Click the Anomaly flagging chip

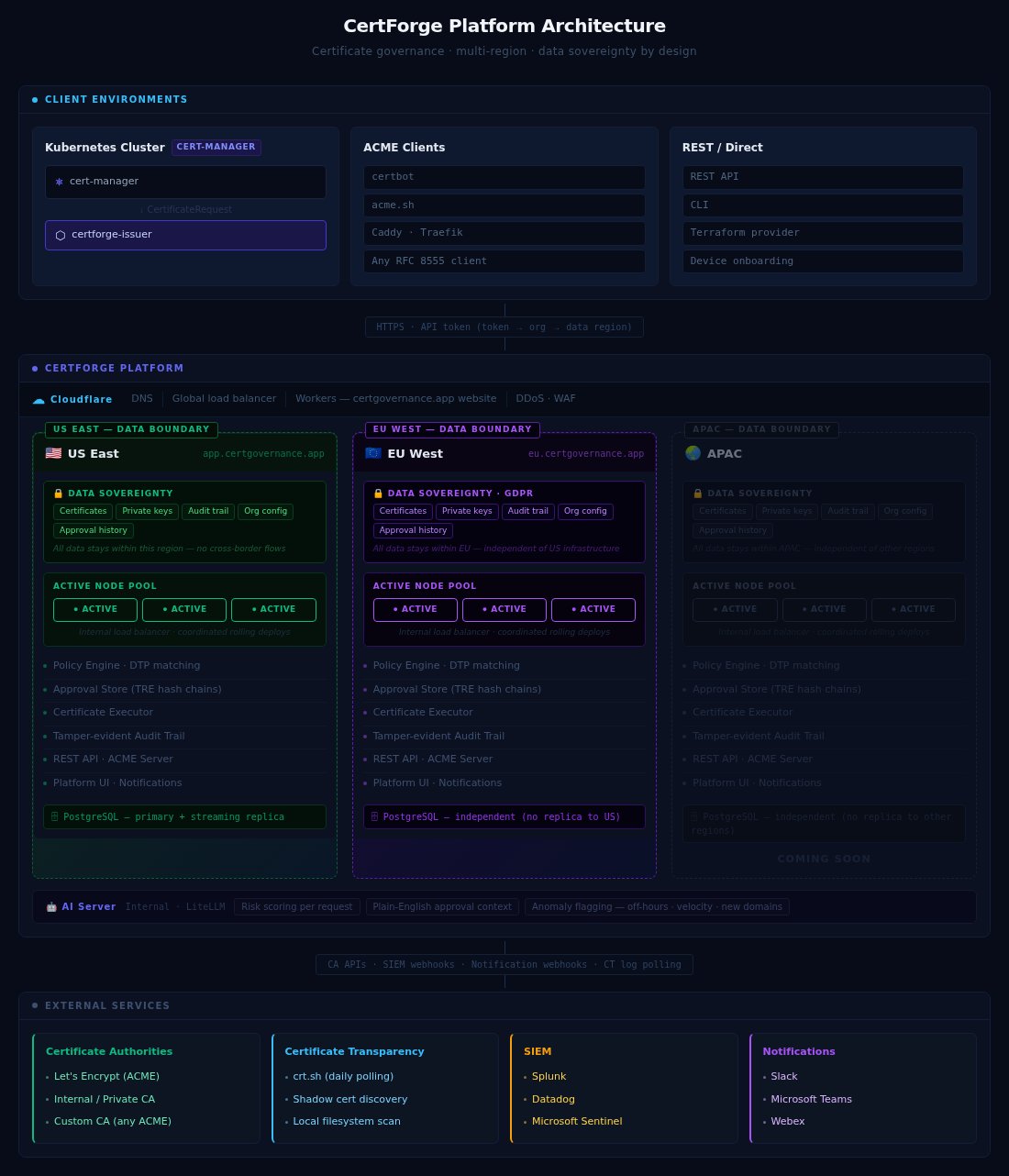click(x=657, y=907)
